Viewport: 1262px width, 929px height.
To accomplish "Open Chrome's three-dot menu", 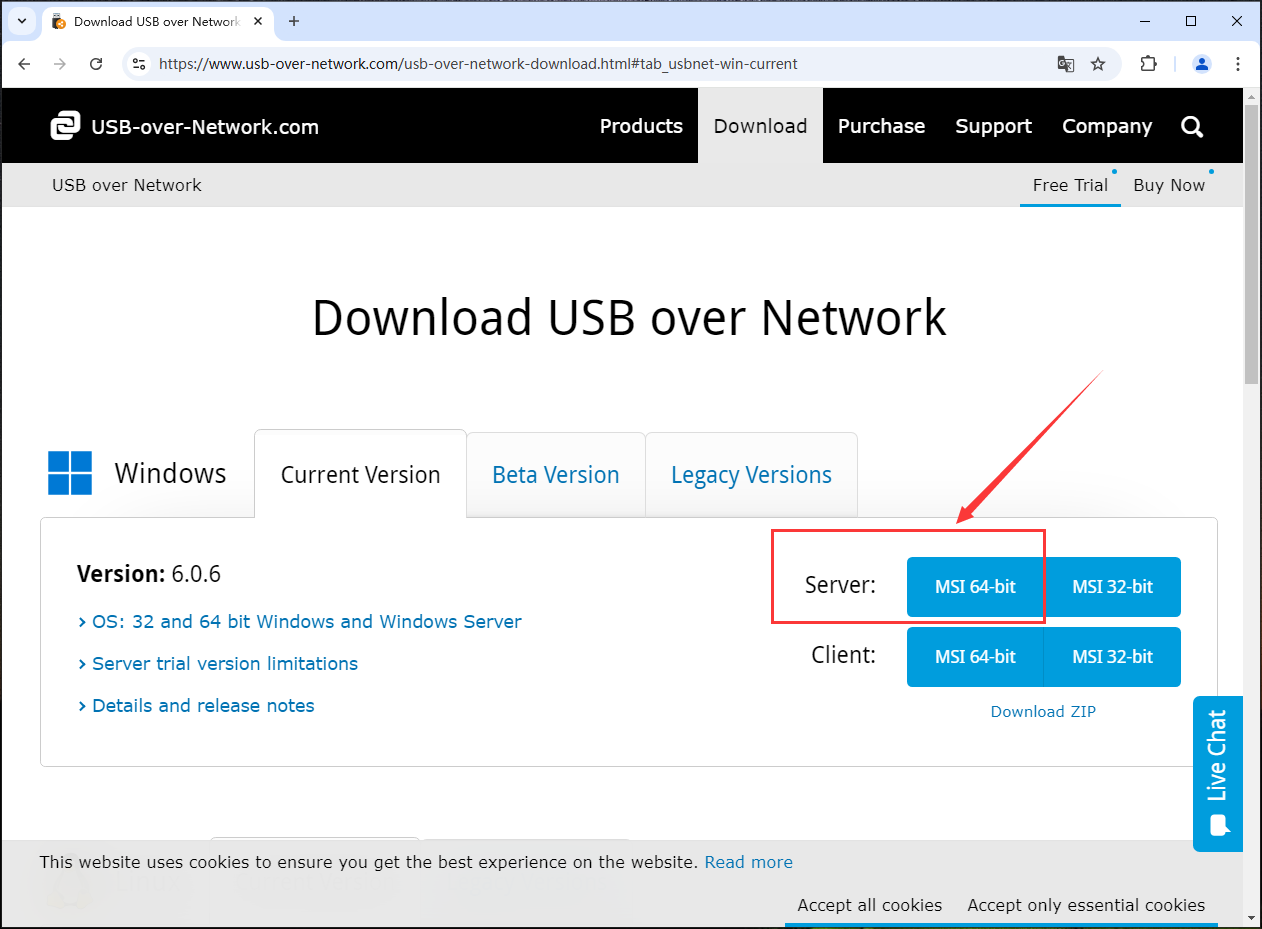I will (x=1238, y=63).
